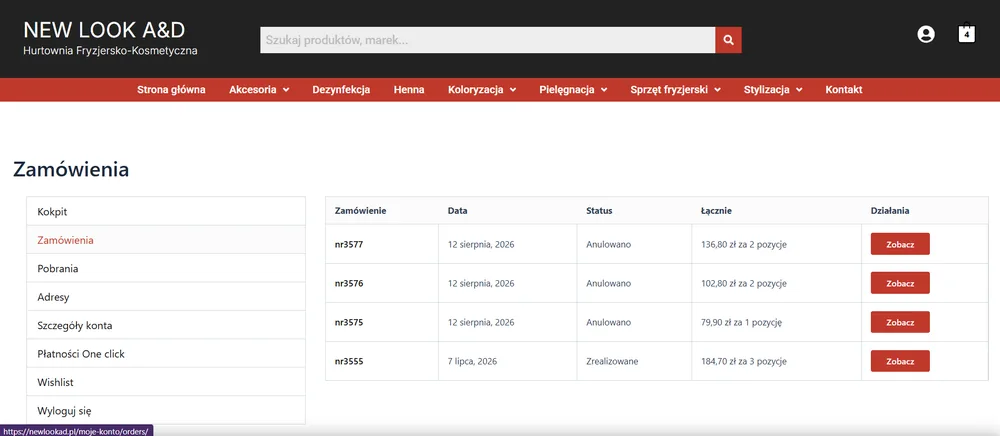Open Szczegóły konta in the sidebar
The height and width of the screenshot is (436, 1000).
pos(166,325)
